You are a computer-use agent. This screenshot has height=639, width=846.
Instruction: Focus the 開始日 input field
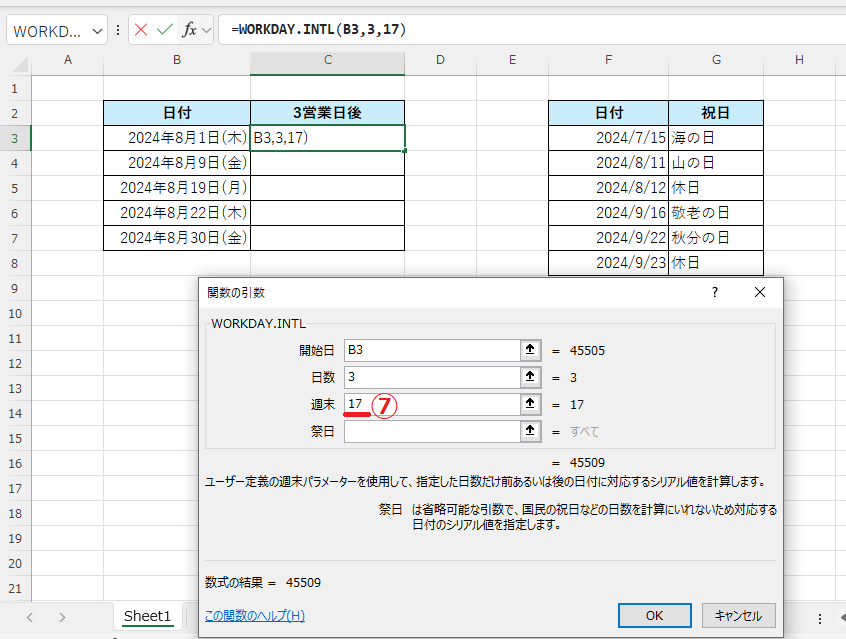pos(432,350)
